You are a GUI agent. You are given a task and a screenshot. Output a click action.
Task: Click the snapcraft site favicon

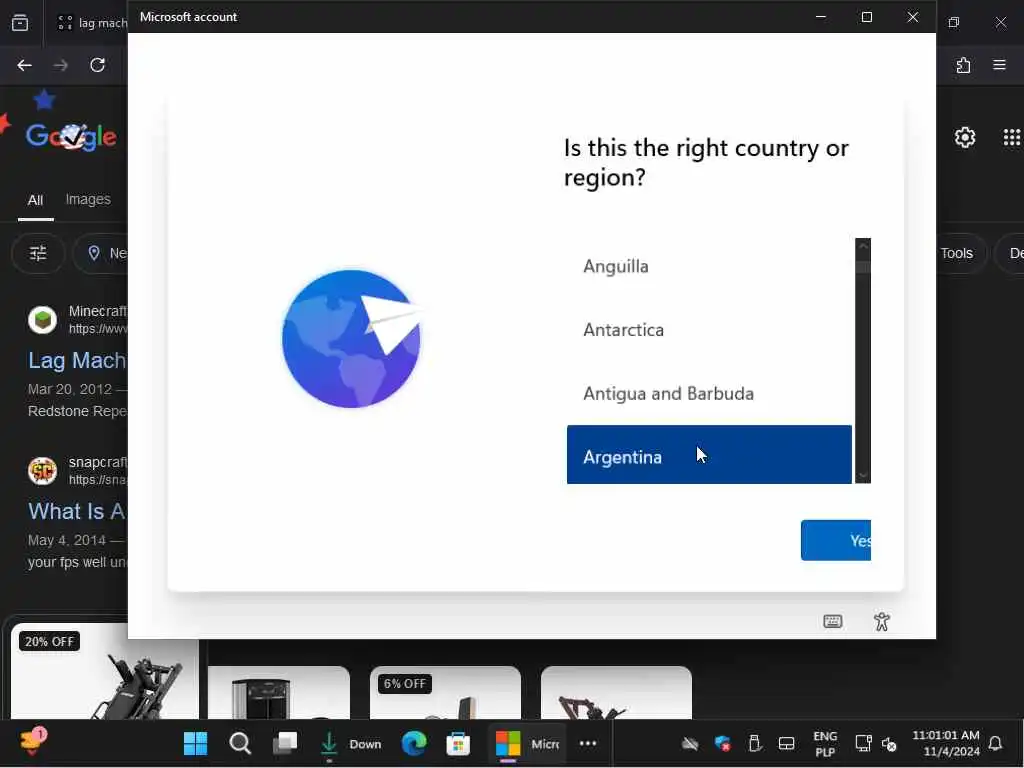pyautogui.click(x=42, y=470)
